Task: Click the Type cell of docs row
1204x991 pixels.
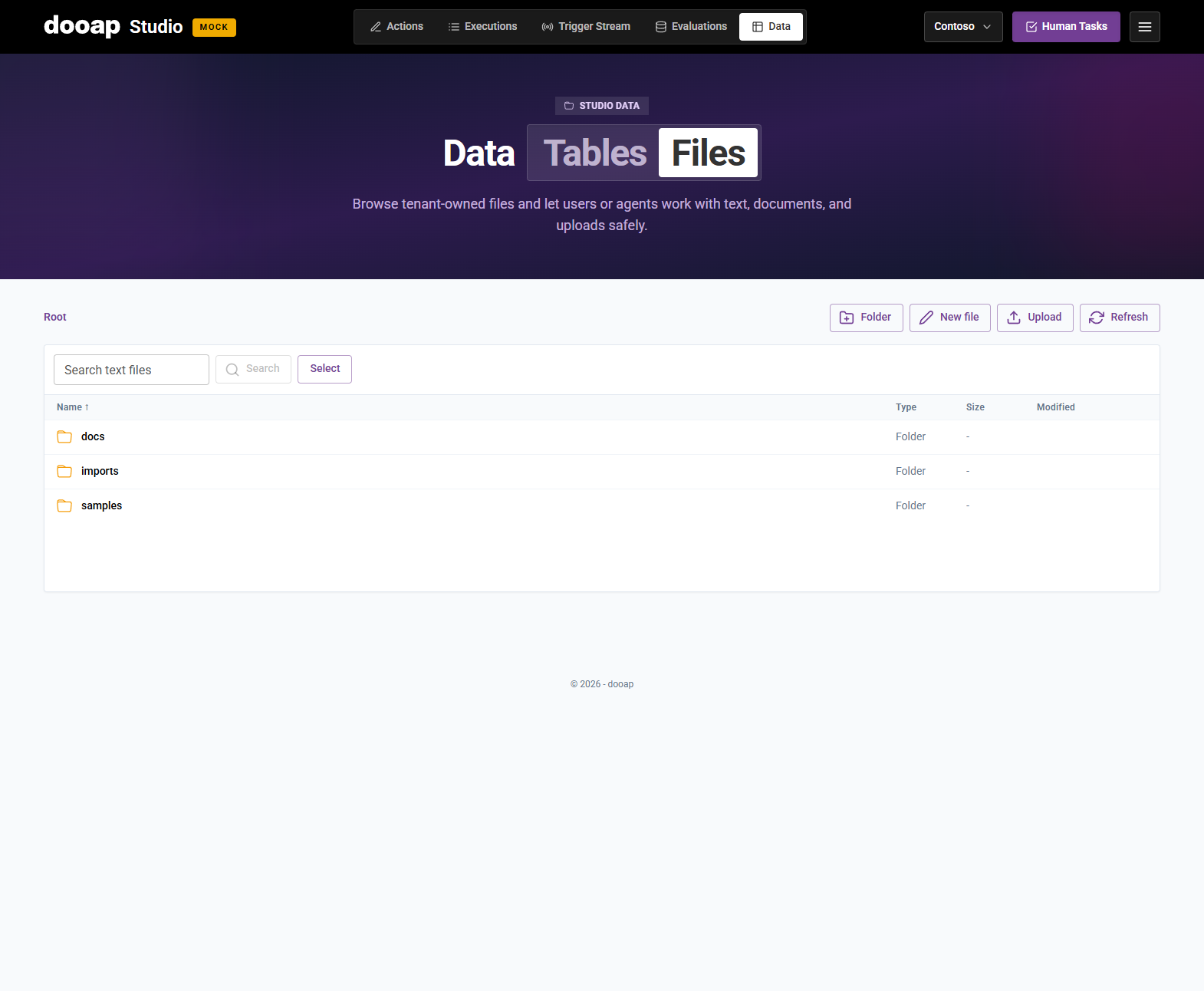Action: pos(910,436)
